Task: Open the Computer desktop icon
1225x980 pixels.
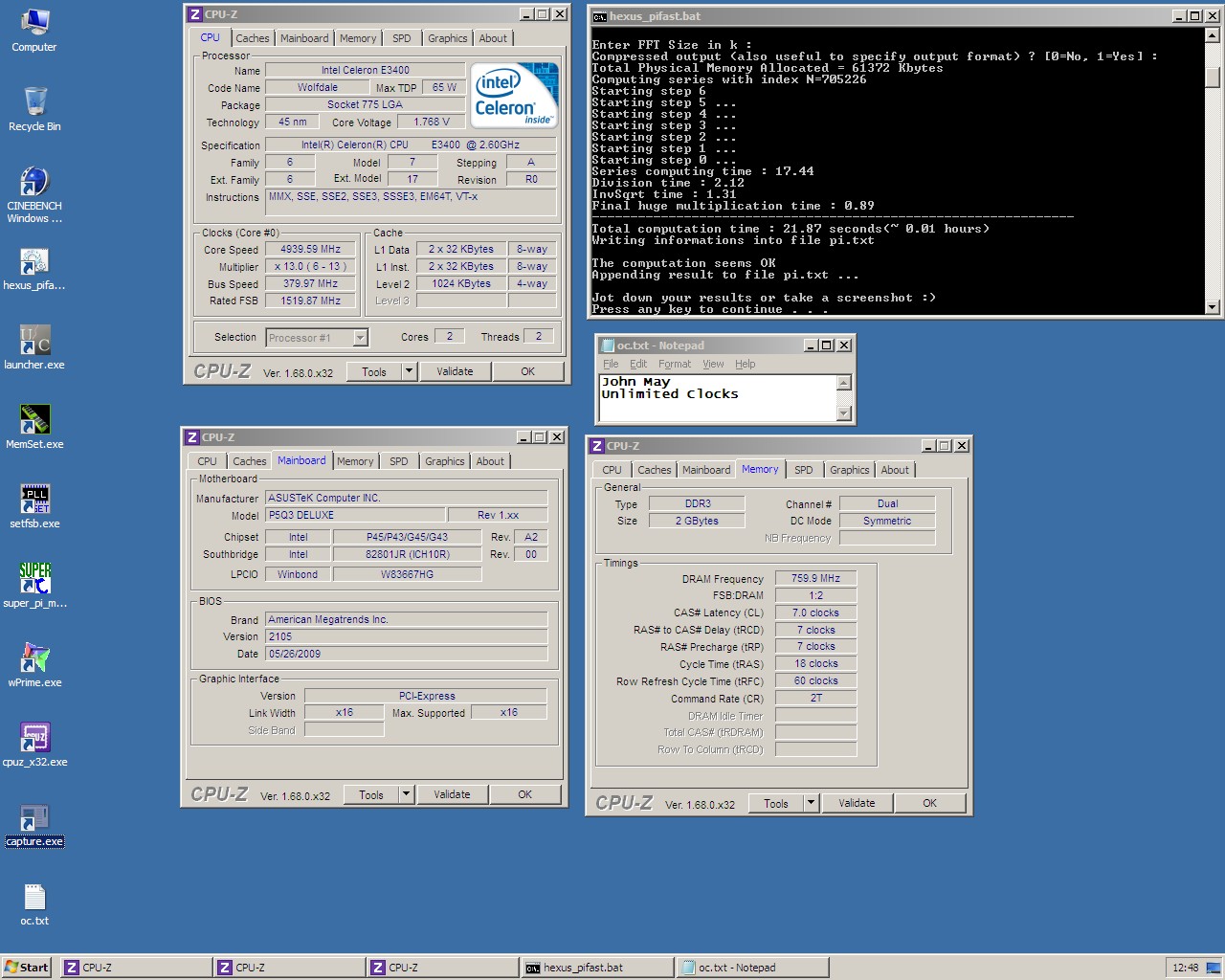Action: [34, 30]
